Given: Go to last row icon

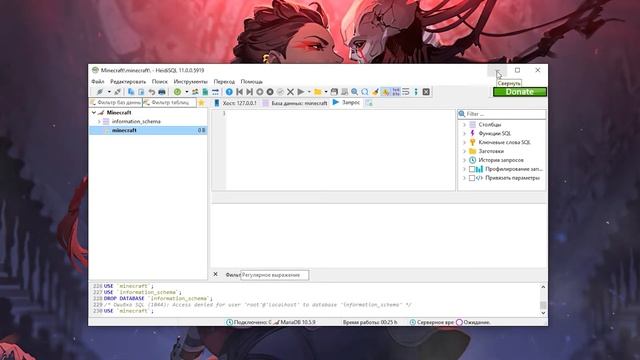Looking at the screenshot, I should pyautogui.click(x=249, y=92).
